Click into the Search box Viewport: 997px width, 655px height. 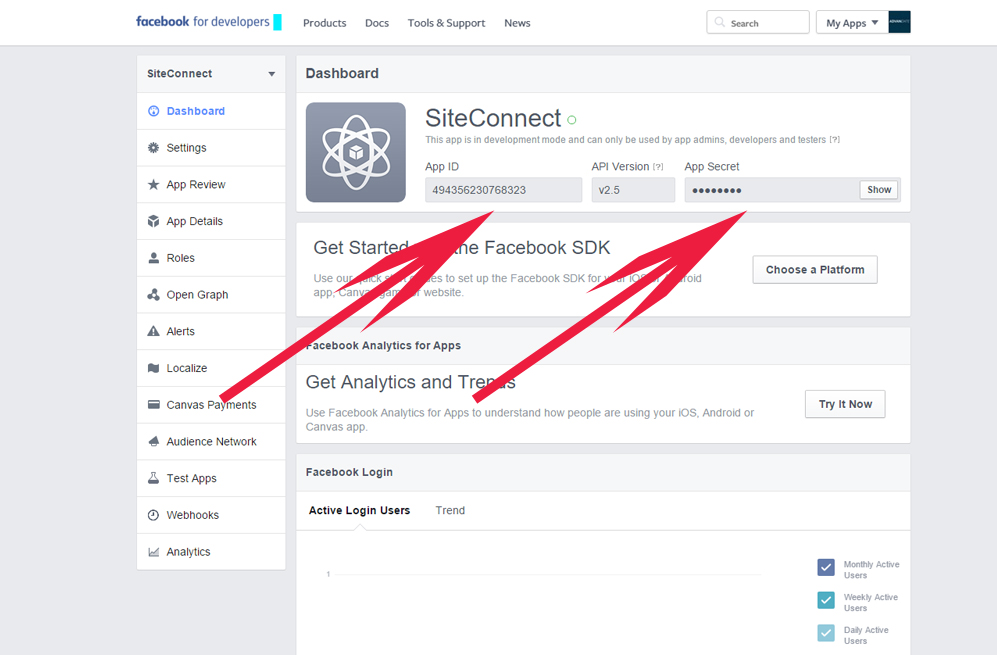758,22
